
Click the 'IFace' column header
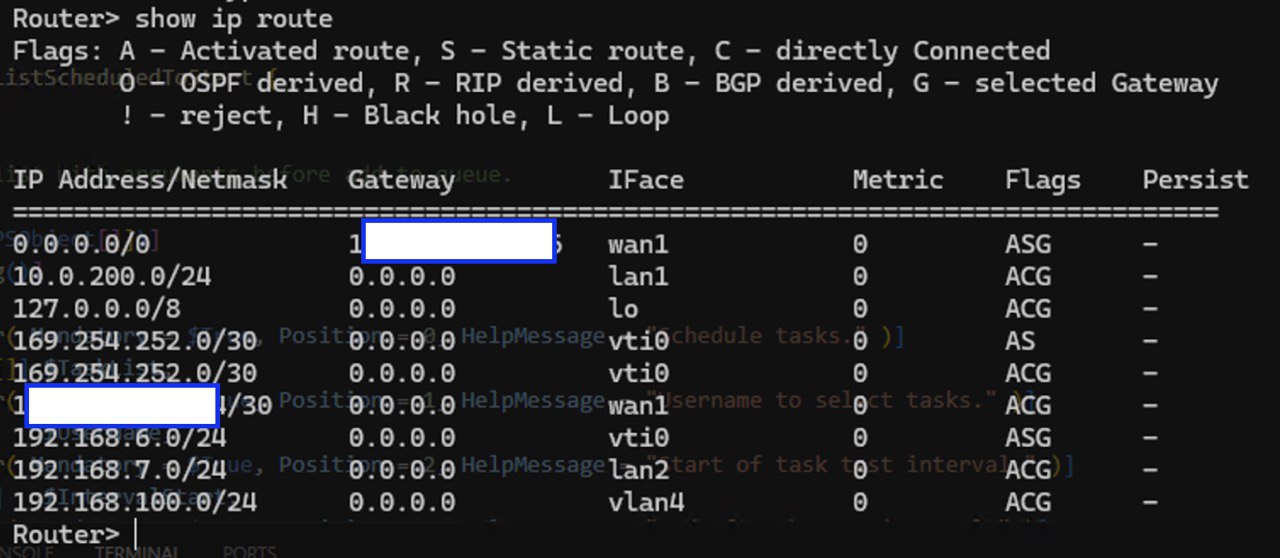point(646,180)
